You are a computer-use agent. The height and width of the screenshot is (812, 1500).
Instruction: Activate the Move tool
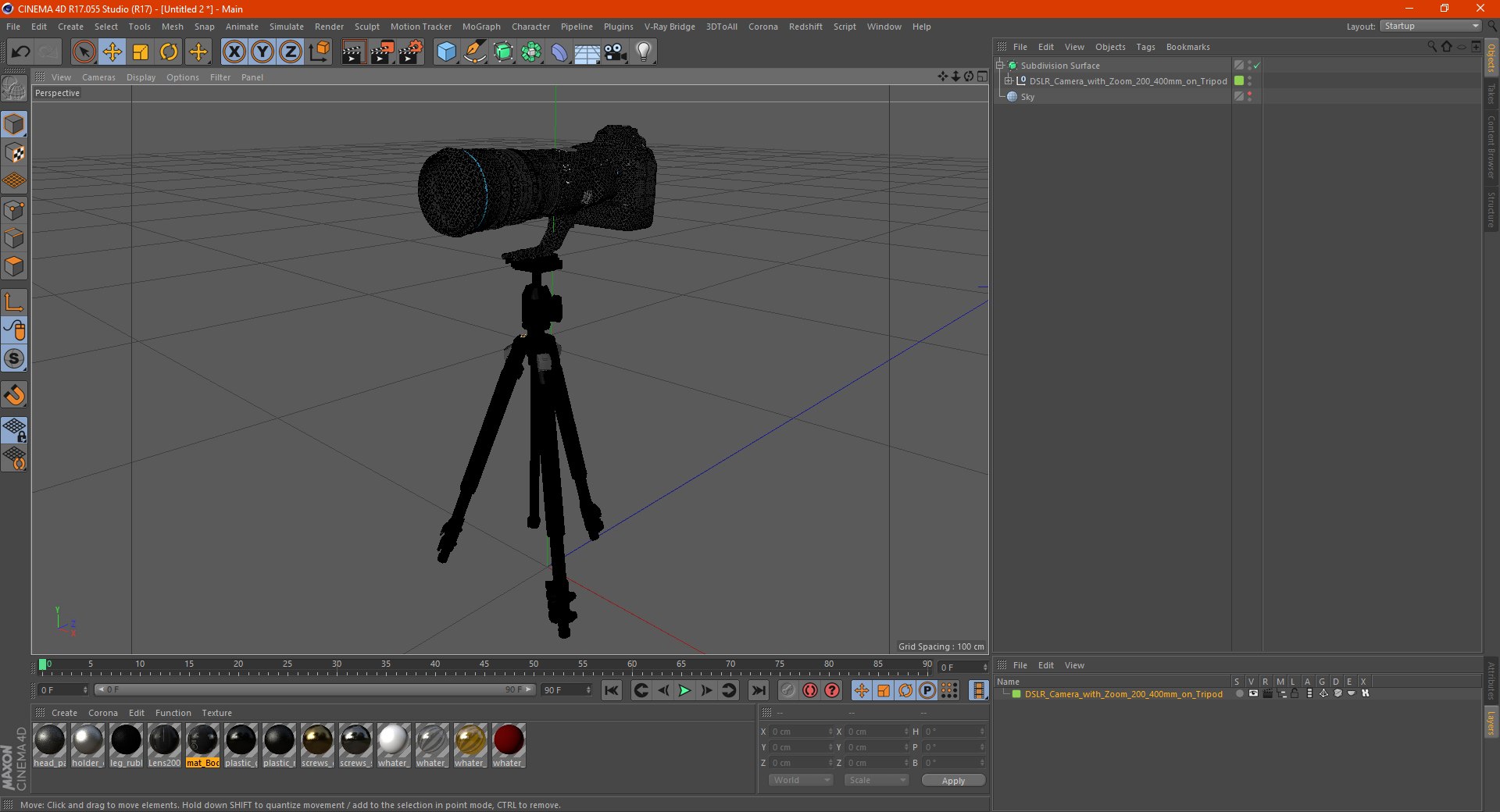tap(112, 52)
